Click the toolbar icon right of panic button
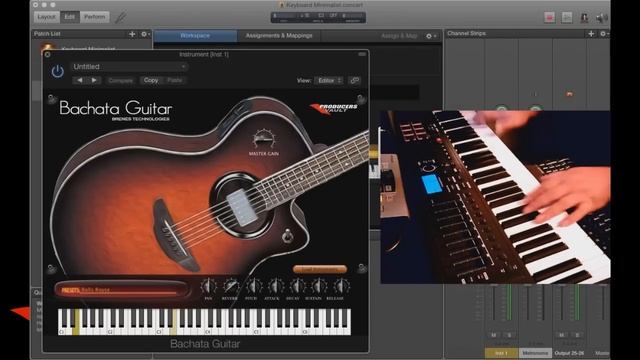Screen dimensions: 640x360 (567, 17)
